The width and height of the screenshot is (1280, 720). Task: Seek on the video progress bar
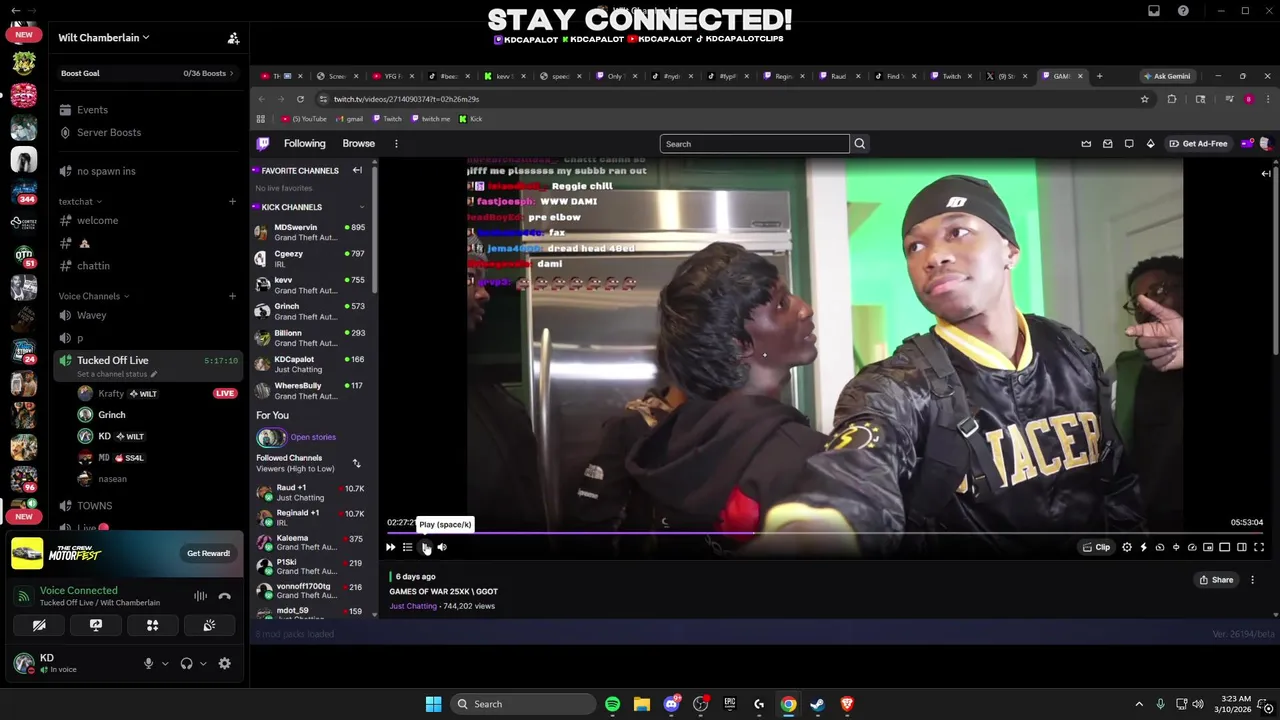tap(824, 533)
